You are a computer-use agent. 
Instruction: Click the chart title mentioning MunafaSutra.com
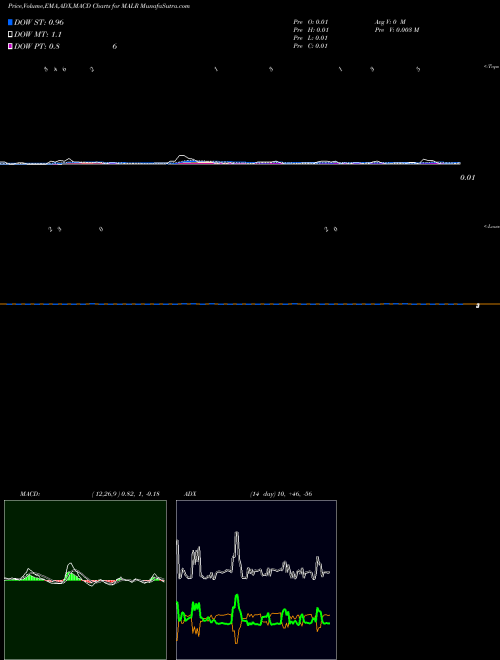coord(98,6)
